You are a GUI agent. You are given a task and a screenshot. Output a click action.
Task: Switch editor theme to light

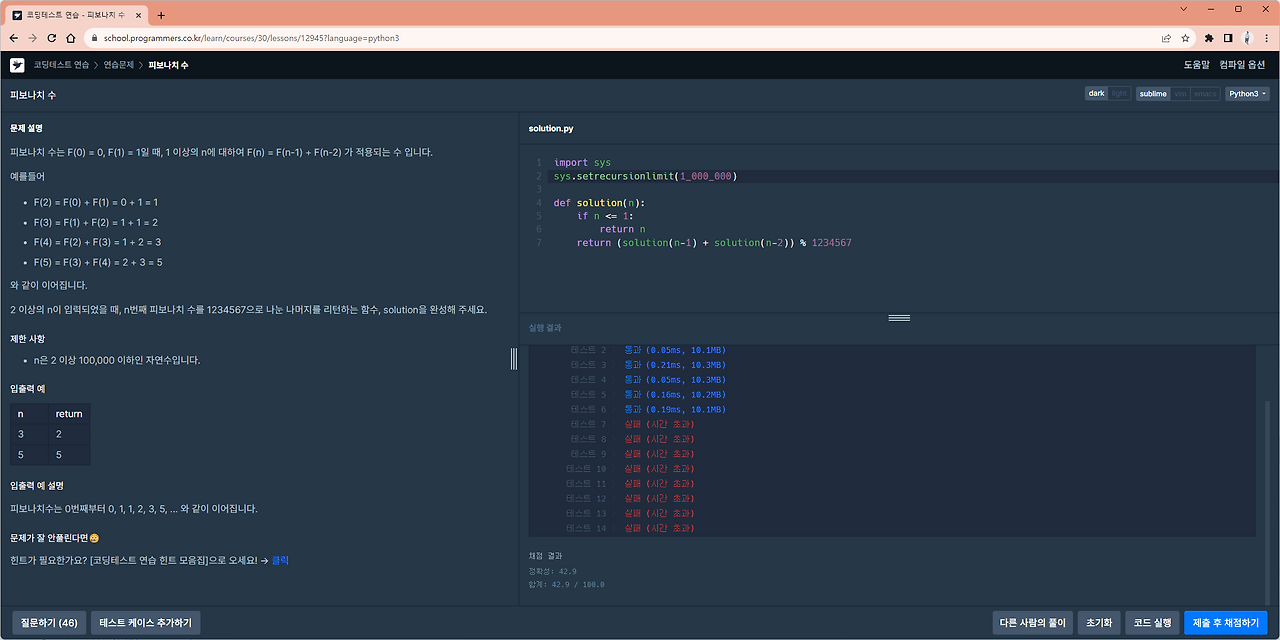[1119, 94]
